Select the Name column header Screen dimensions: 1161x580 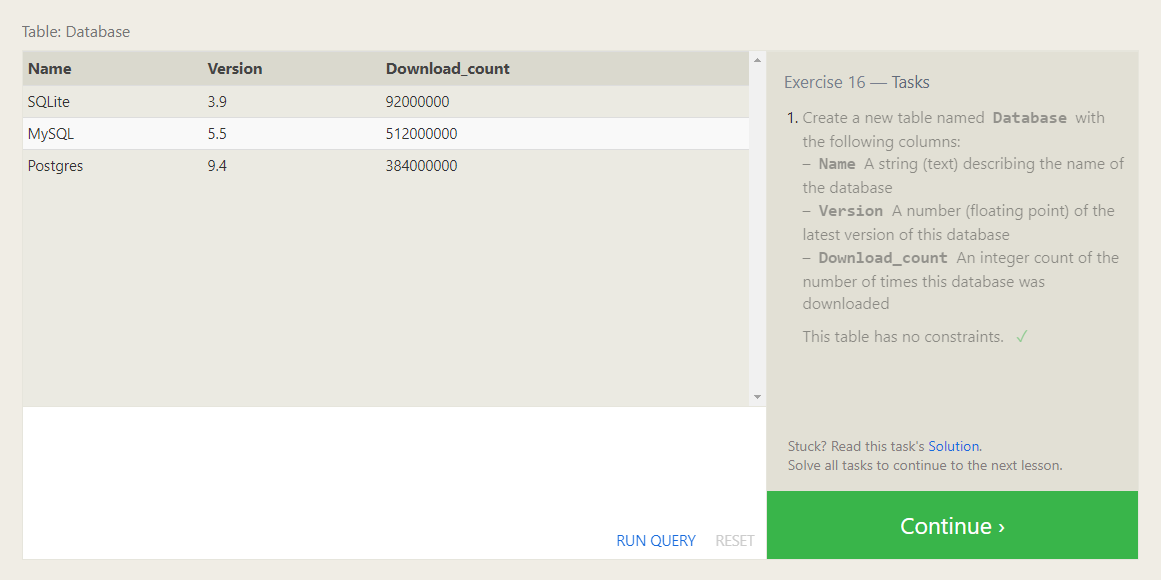(x=50, y=69)
